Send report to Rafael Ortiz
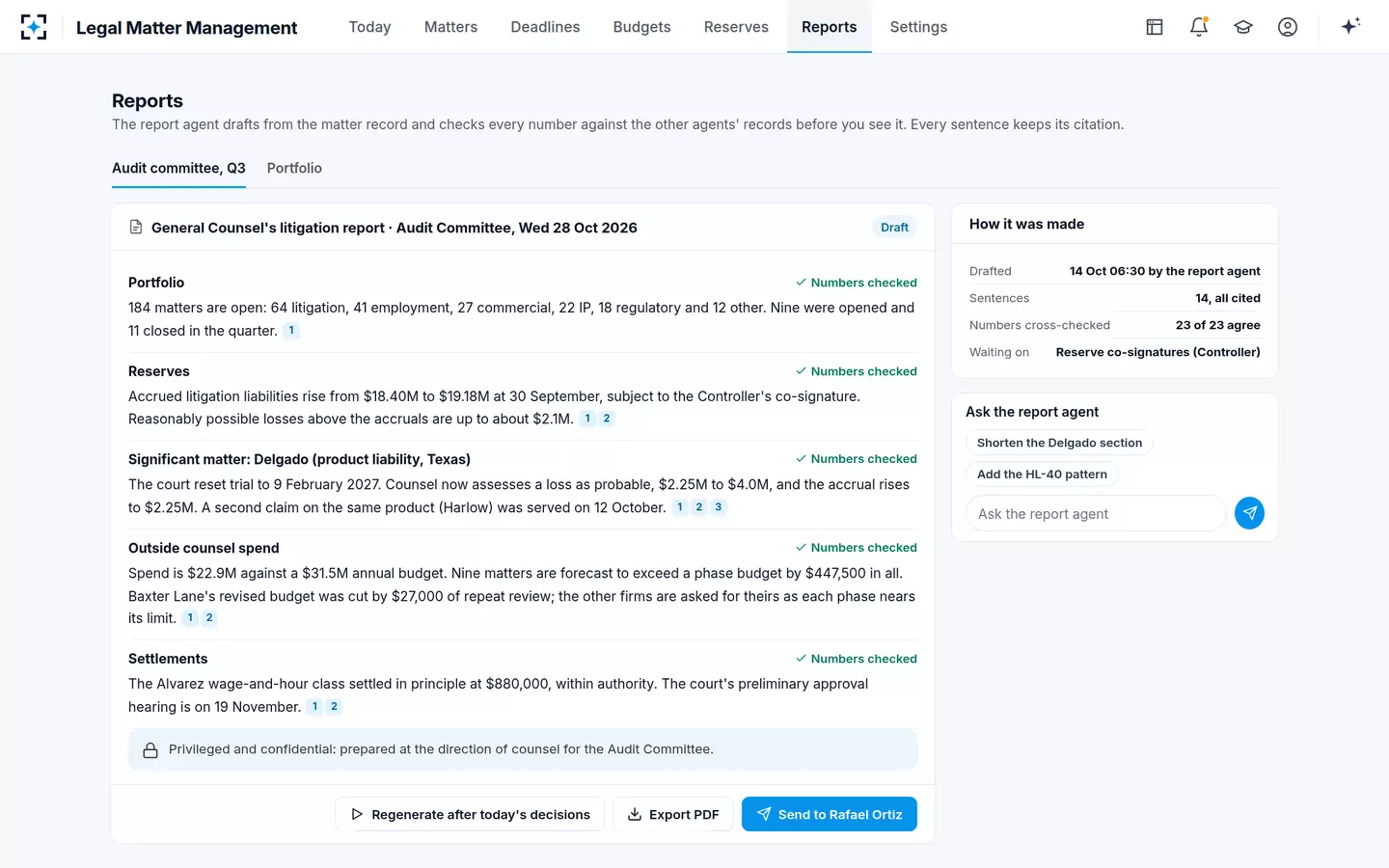Screen dimensions: 1389x868 click(830, 814)
